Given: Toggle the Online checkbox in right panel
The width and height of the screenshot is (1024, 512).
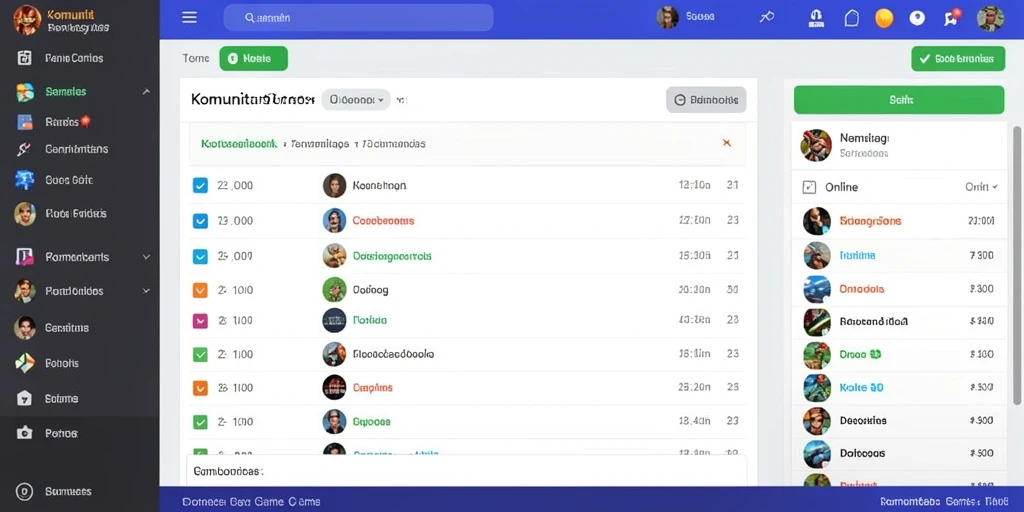Looking at the screenshot, I should click(808, 187).
